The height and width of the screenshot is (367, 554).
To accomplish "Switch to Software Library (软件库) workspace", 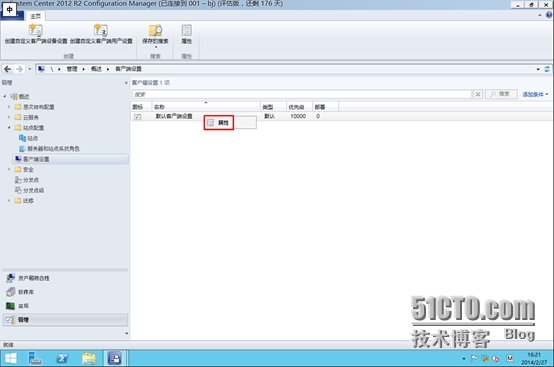I will (x=65, y=292).
